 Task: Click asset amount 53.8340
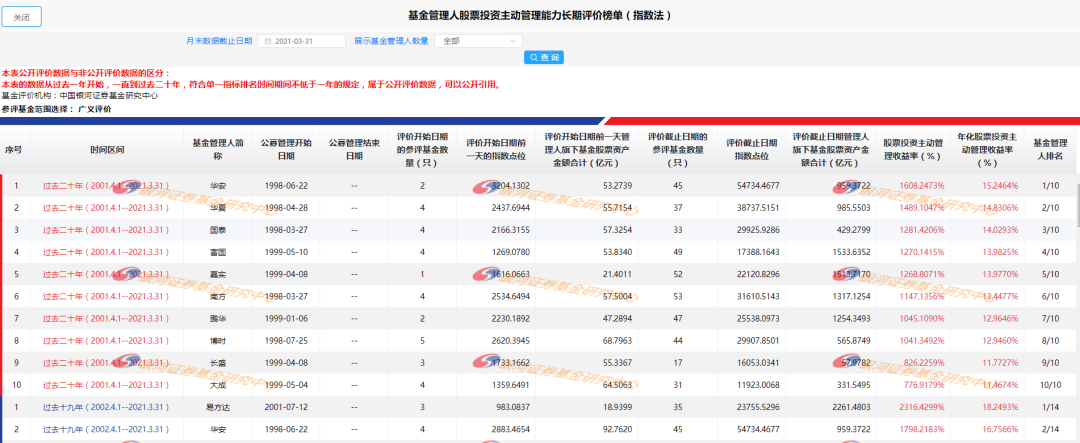[618, 252]
